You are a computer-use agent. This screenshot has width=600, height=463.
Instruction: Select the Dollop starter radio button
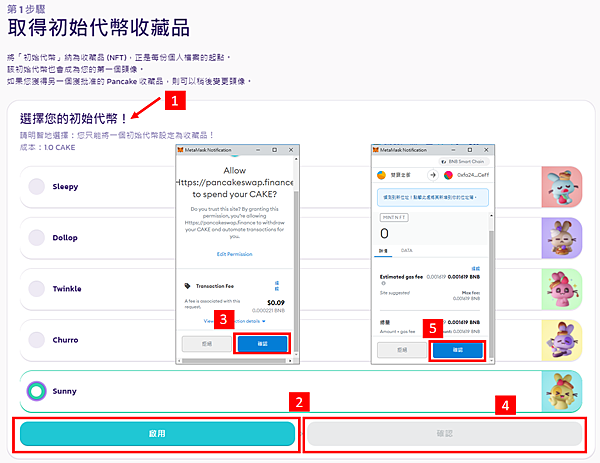[x=37, y=238]
